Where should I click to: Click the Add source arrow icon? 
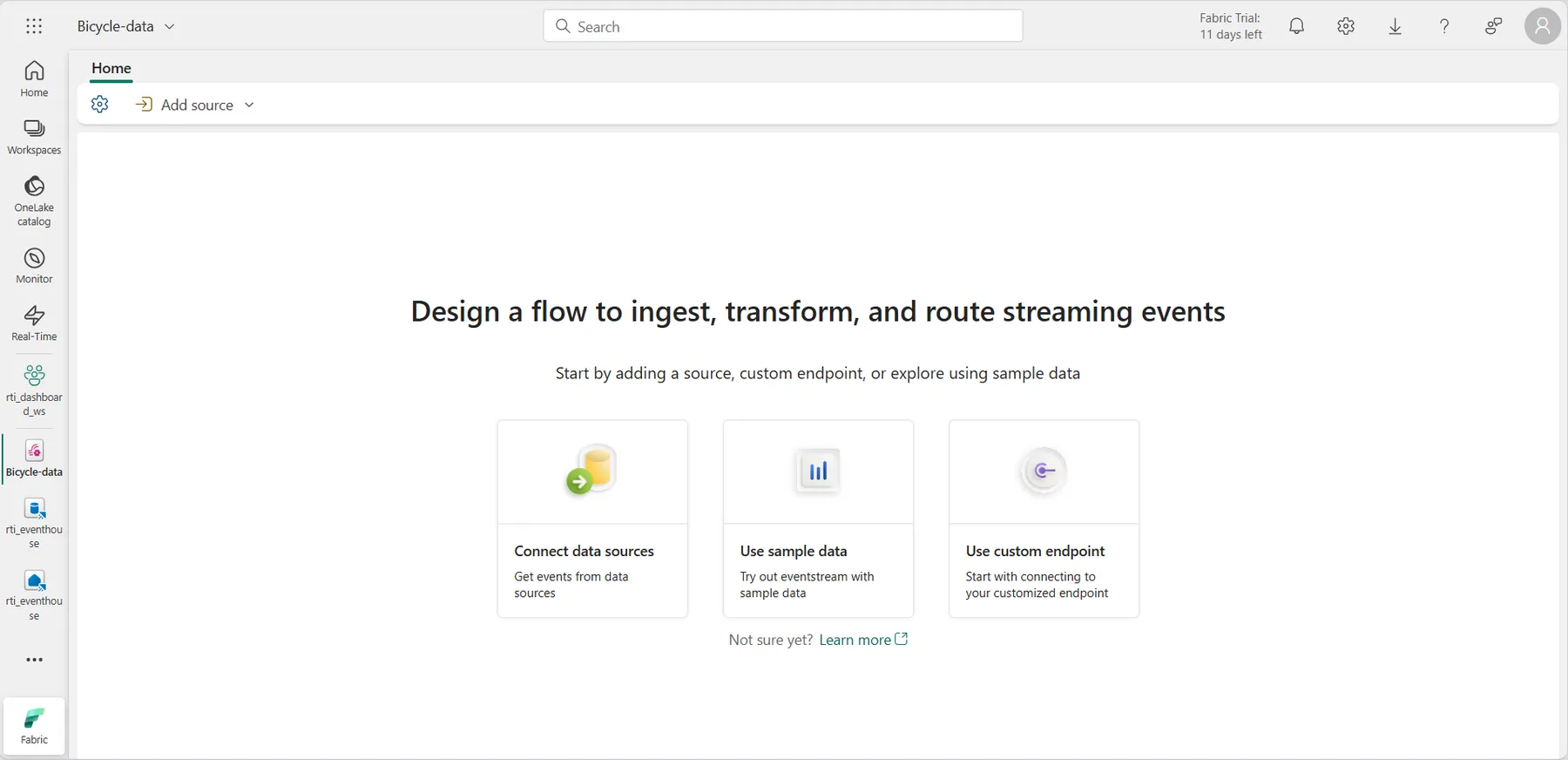pyautogui.click(x=145, y=105)
